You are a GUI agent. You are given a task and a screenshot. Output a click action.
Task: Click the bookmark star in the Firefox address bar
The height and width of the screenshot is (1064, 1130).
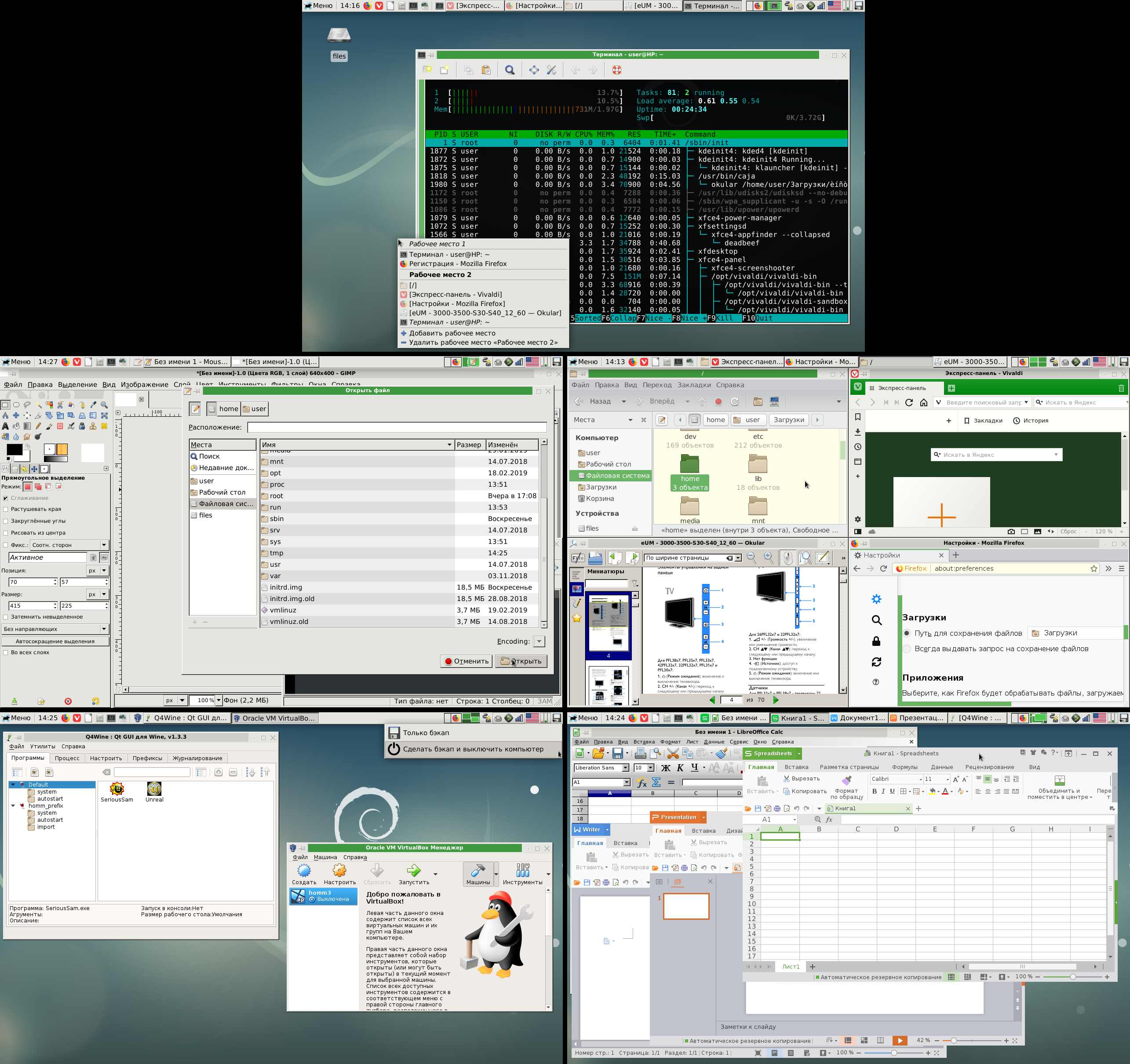tap(1094, 568)
